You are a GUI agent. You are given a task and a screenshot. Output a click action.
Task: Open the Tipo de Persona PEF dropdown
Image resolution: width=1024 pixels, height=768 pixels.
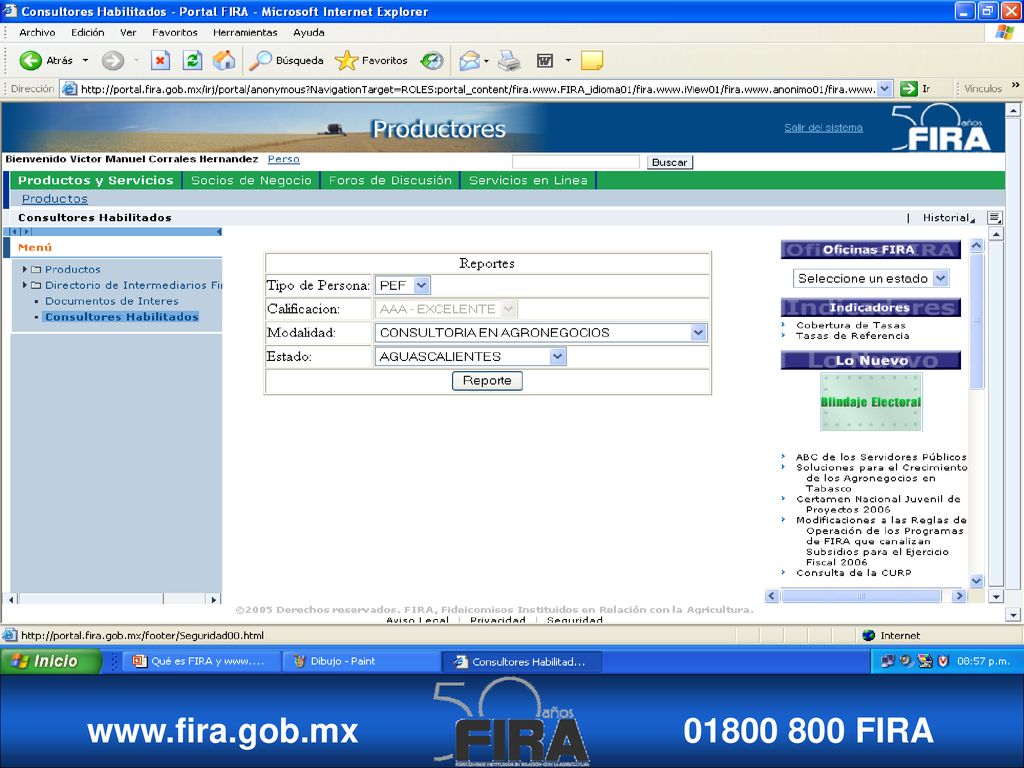point(421,285)
